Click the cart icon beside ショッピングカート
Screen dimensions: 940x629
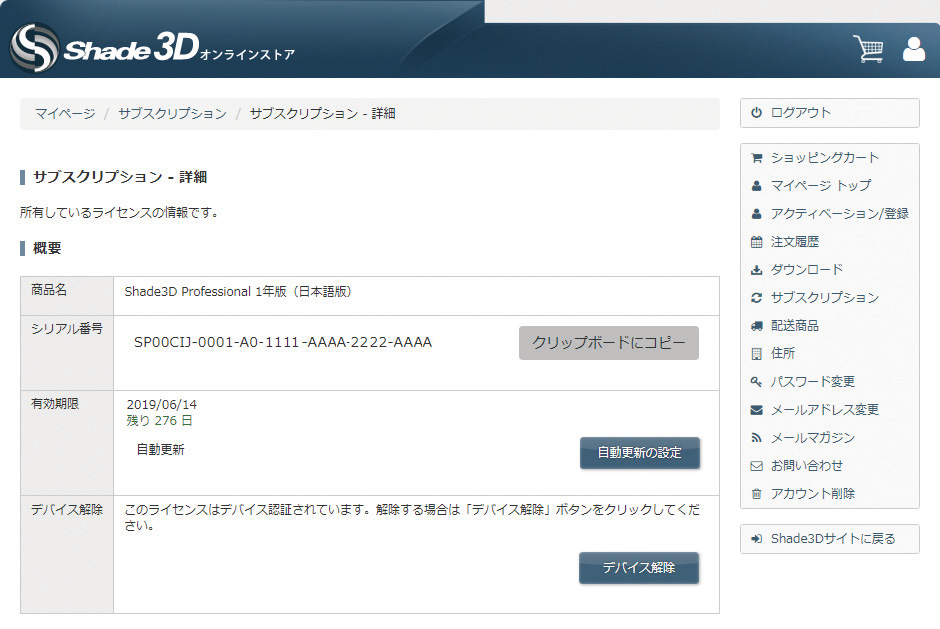757,158
